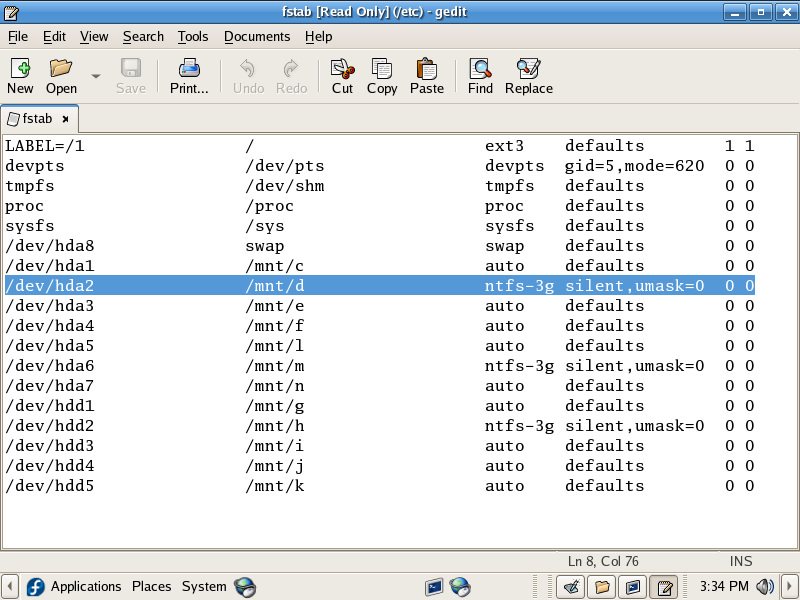
Task: Open the Replace tool
Action: [x=529, y=69]
